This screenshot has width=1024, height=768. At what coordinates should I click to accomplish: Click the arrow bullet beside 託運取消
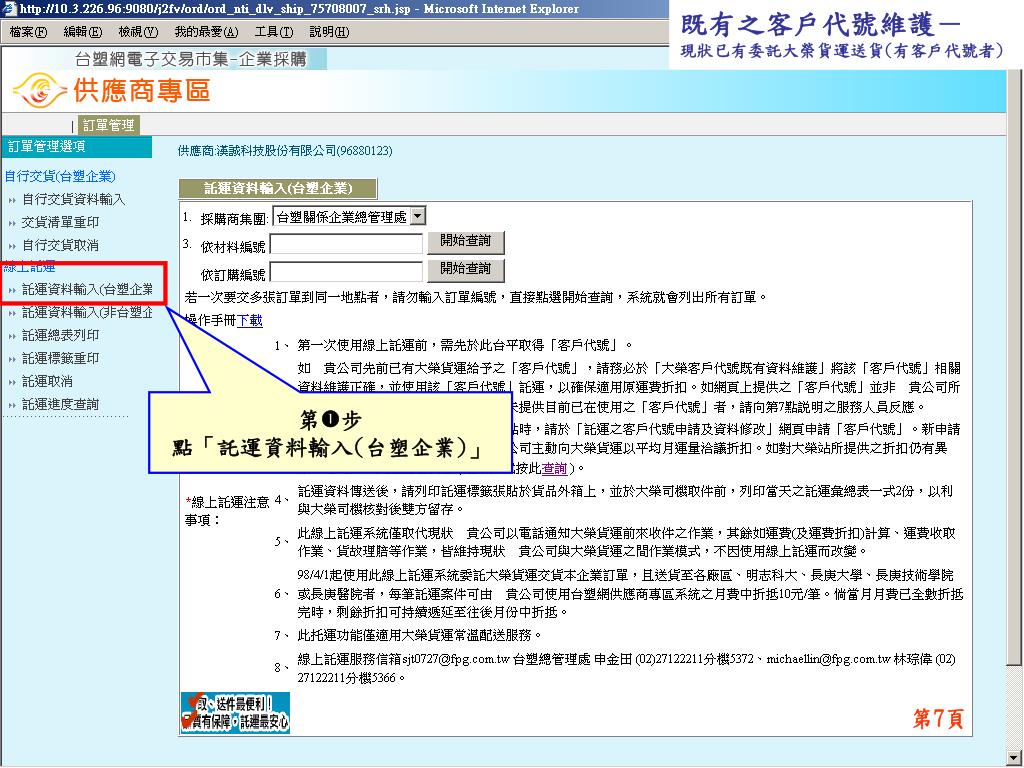tap(12, 382)
